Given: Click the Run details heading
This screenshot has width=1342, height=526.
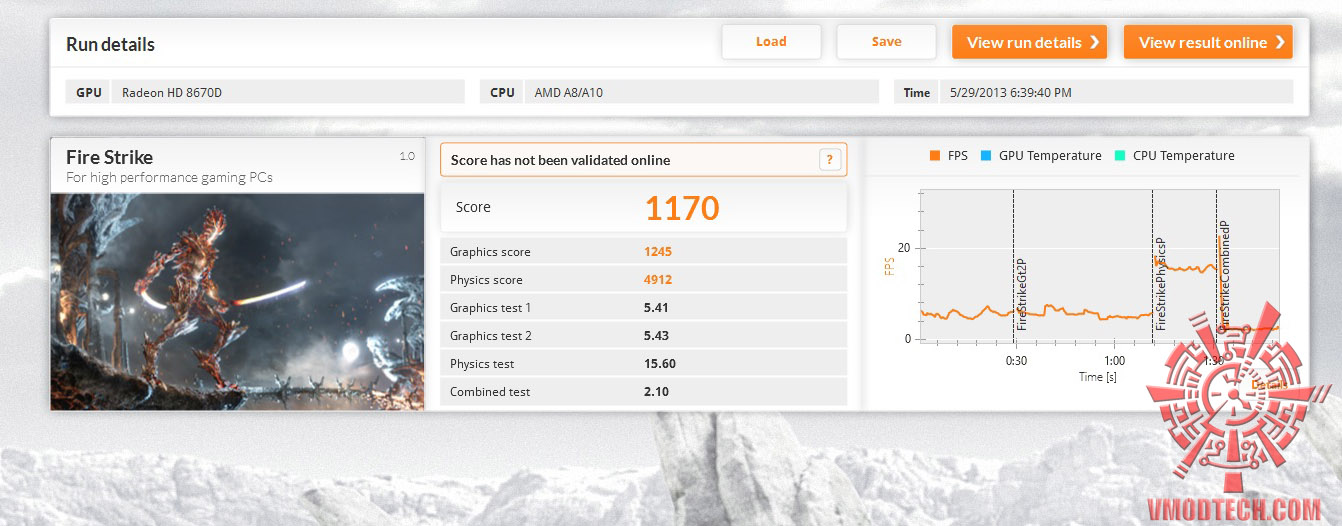Looking at the screenshot, I should point(110,44).
